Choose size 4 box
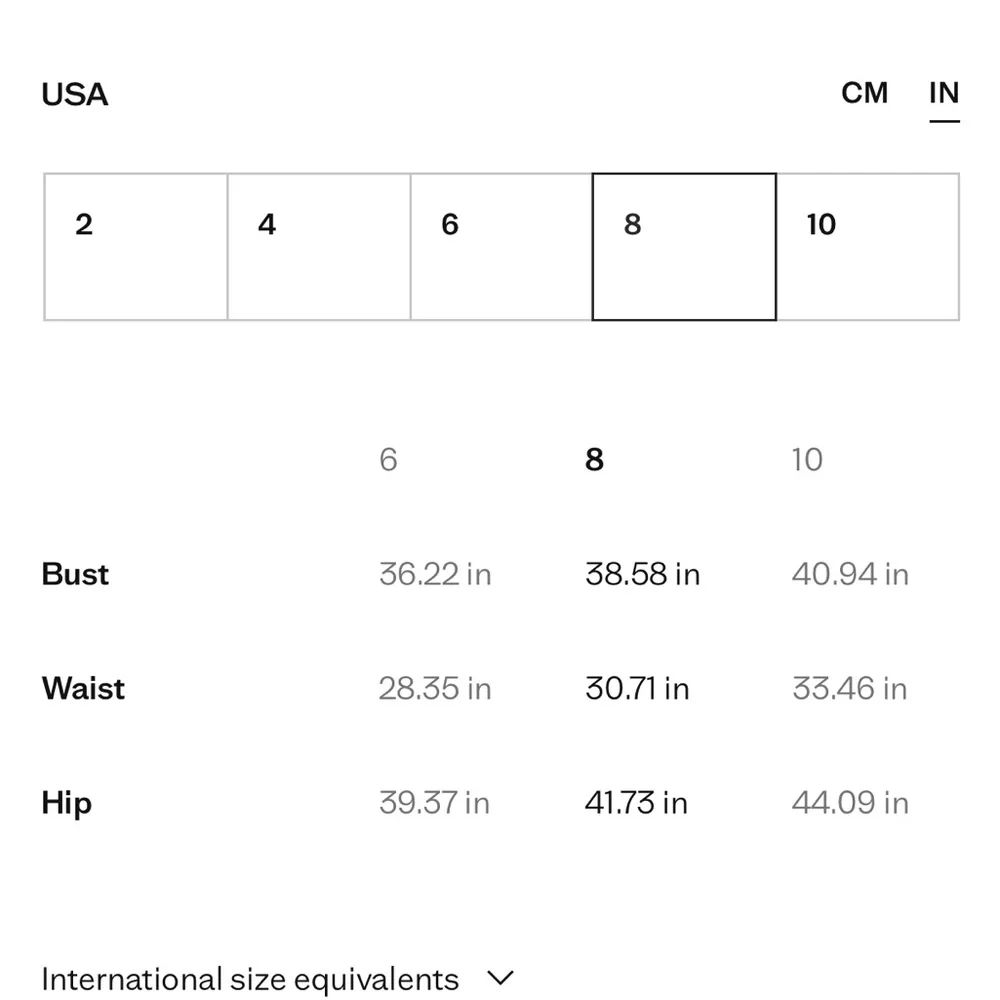 click(319, 247)
